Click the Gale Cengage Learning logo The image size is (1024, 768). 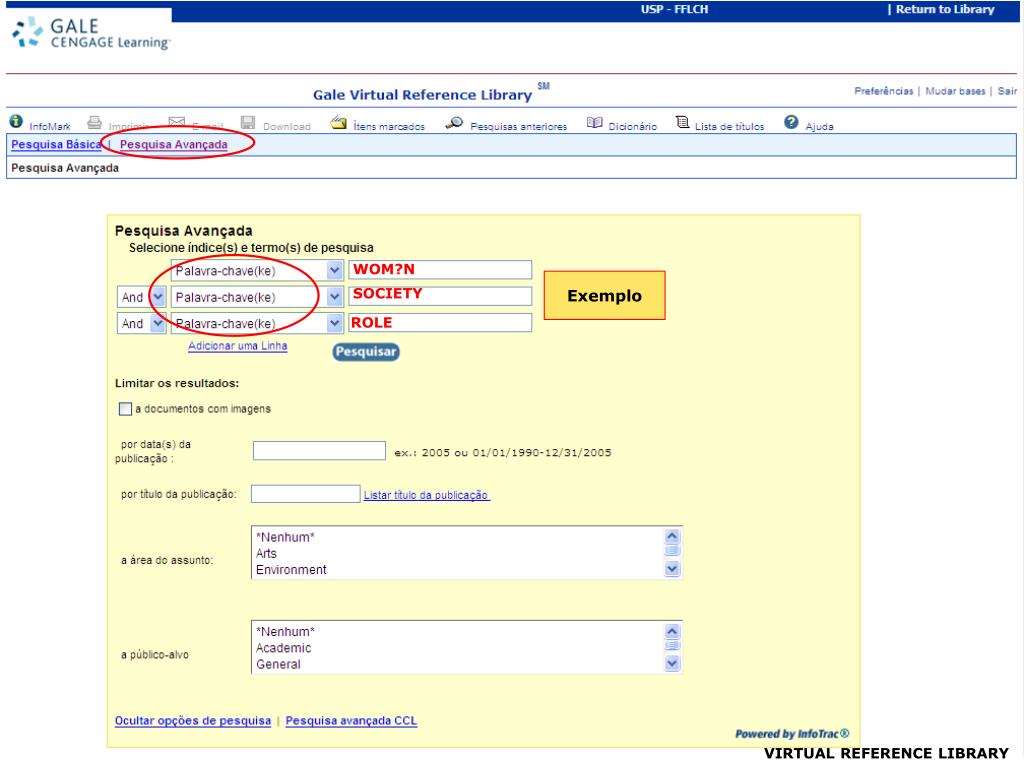point(90,33)
